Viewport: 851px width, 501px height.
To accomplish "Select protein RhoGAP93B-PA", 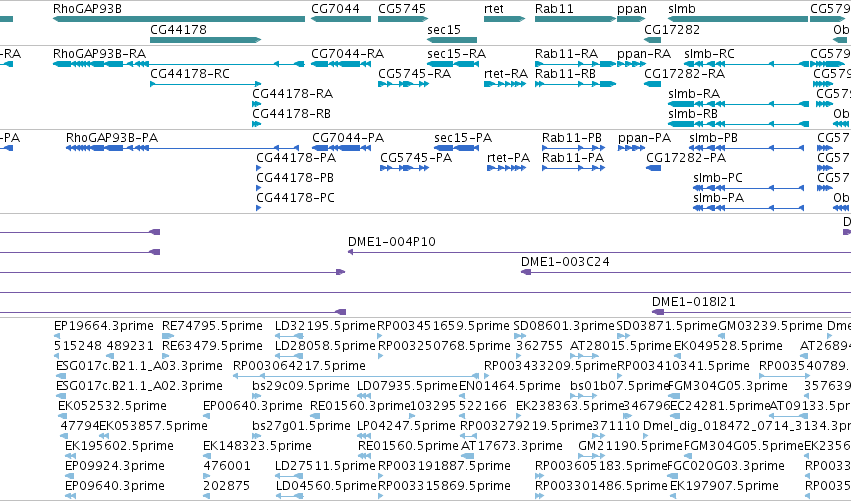I will pyautogui.click(x=112, y=137).
